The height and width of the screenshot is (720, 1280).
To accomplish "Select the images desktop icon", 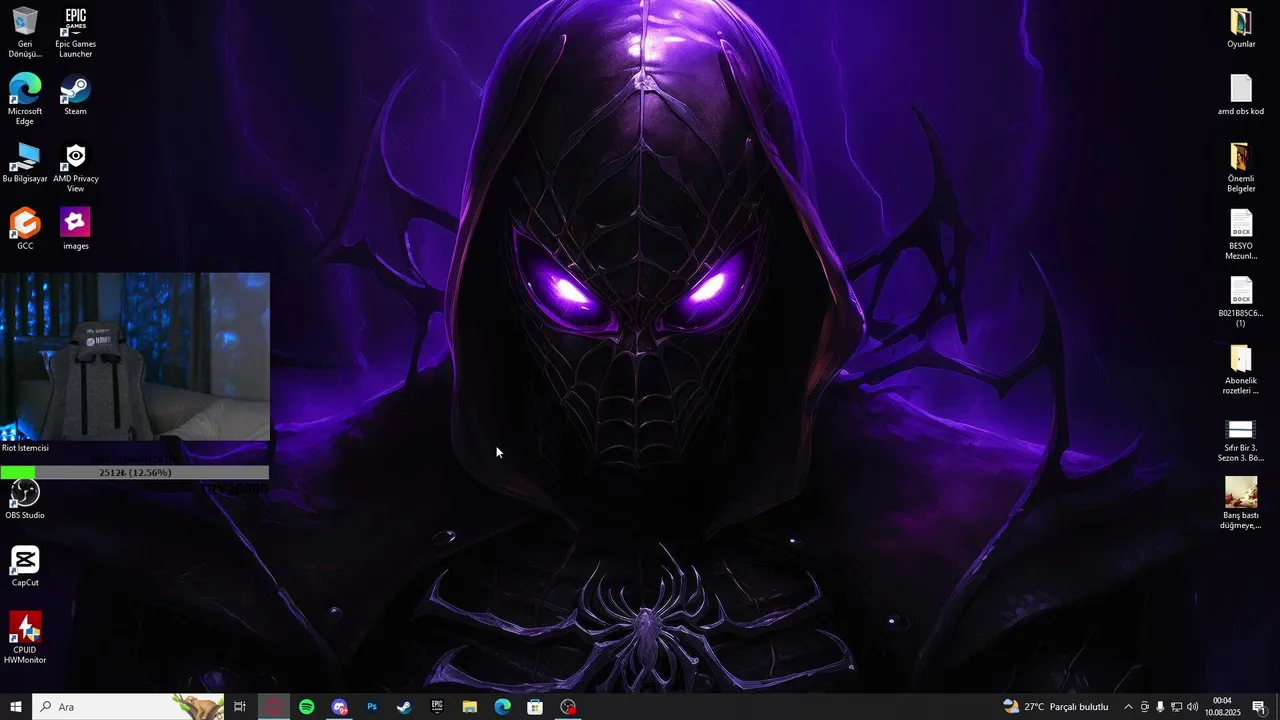I will point(75,229).
